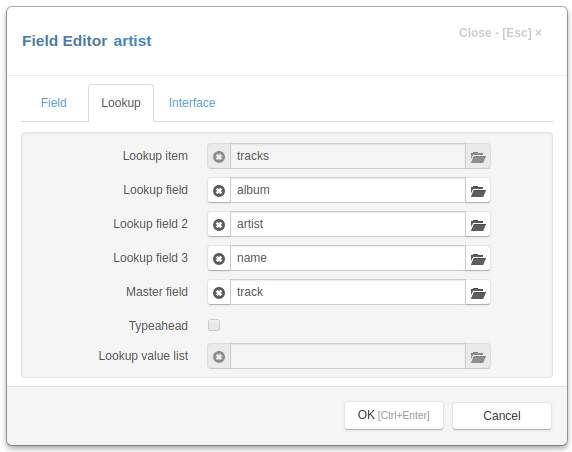Clear the Lookup field album value

[x=219, y=190]
